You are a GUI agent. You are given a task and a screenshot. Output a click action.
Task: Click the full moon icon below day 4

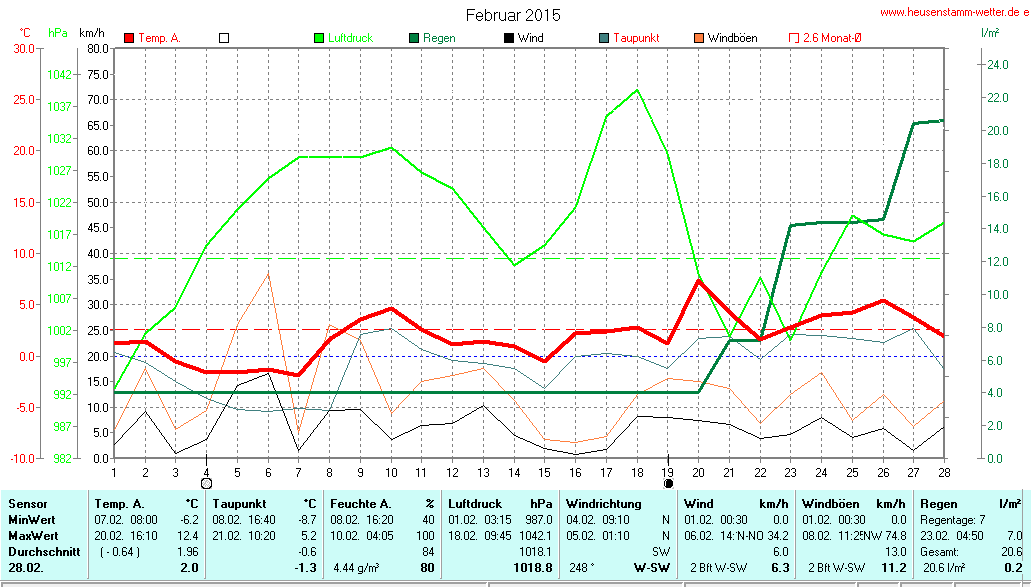tap(206, 483)
